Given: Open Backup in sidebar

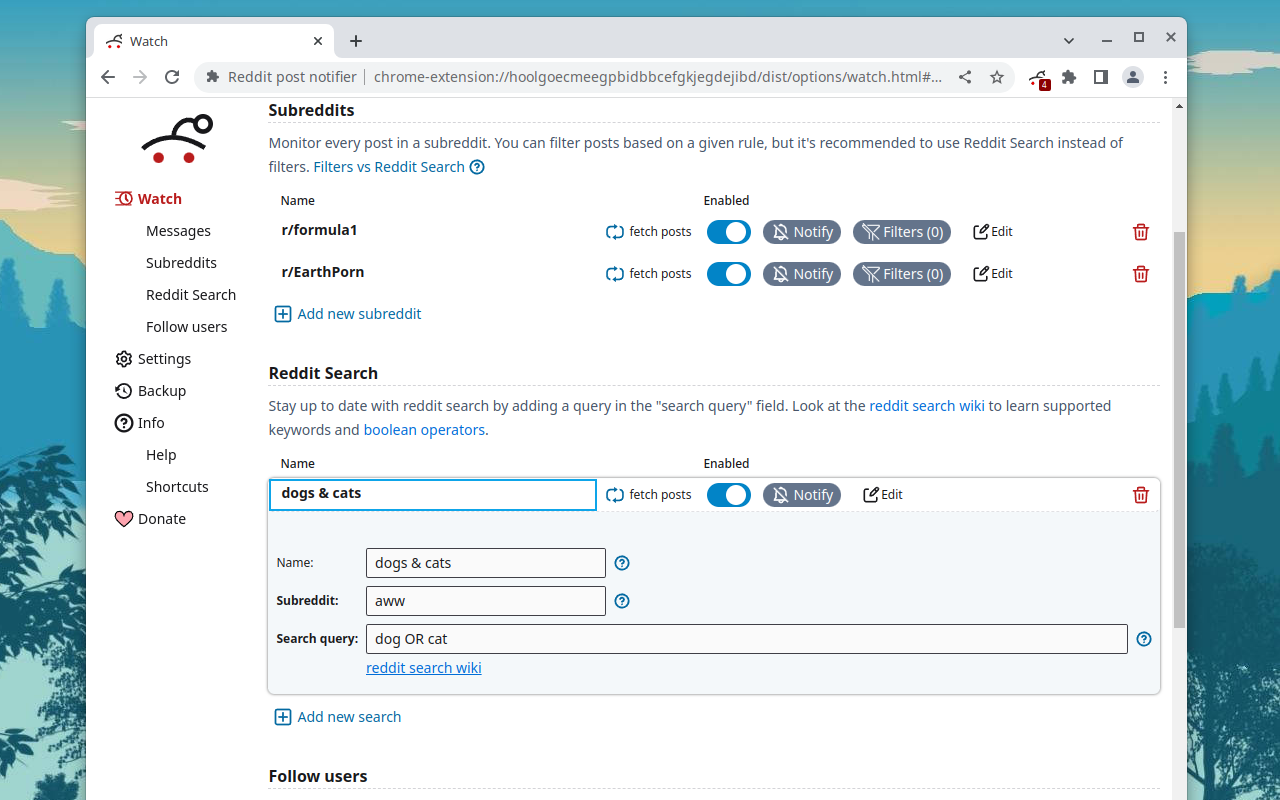Looking at the screenshot, I should coord(150,391).
